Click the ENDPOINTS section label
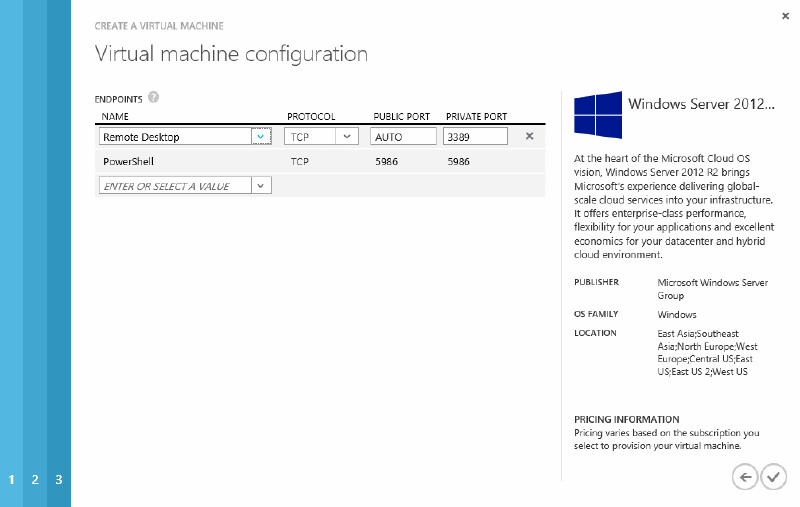800x507 pixels. 118,99
